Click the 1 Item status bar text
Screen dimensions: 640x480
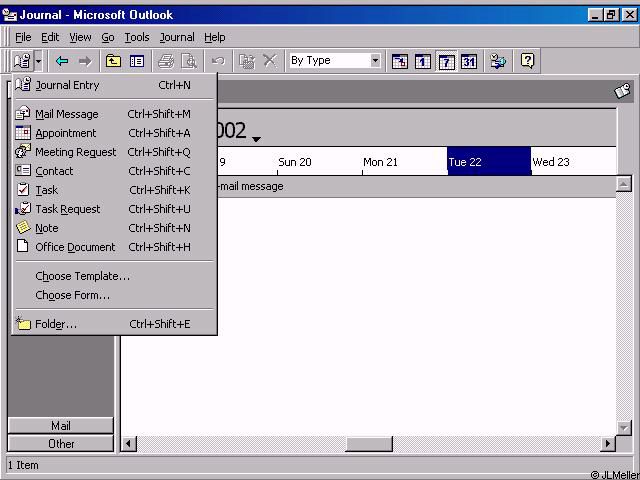click(23, 465)
